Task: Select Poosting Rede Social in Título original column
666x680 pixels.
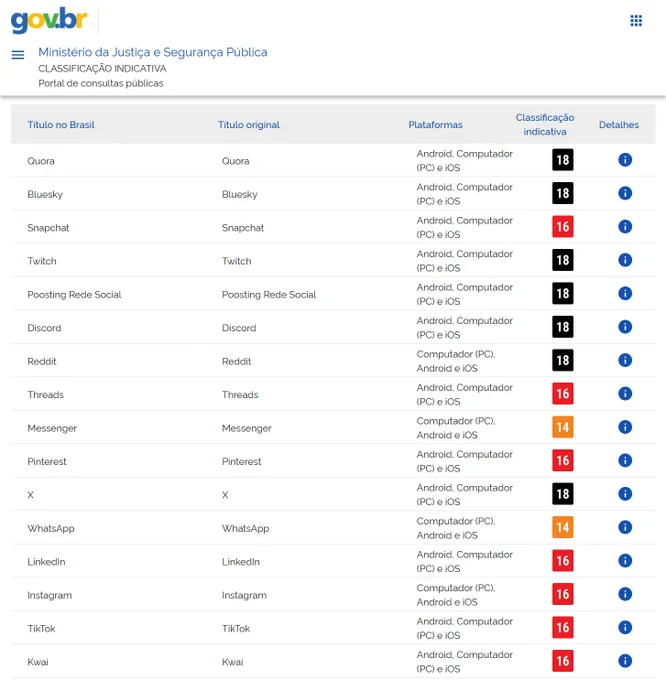Action: 269,295
